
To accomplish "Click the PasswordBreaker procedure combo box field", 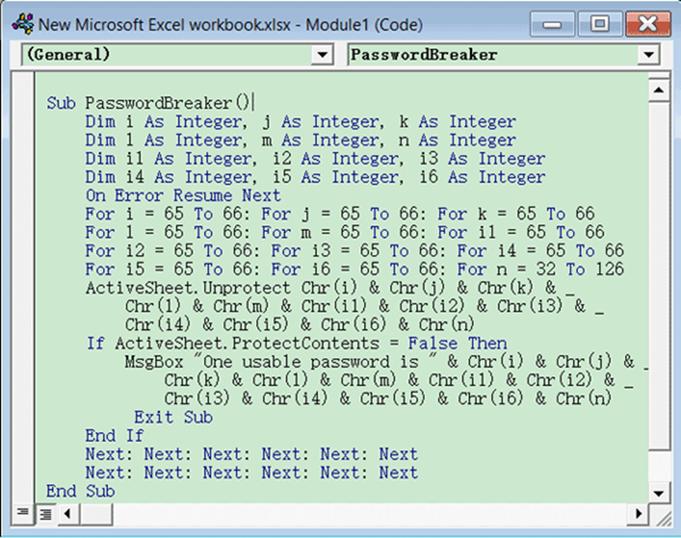I will [x=492, y=55].
